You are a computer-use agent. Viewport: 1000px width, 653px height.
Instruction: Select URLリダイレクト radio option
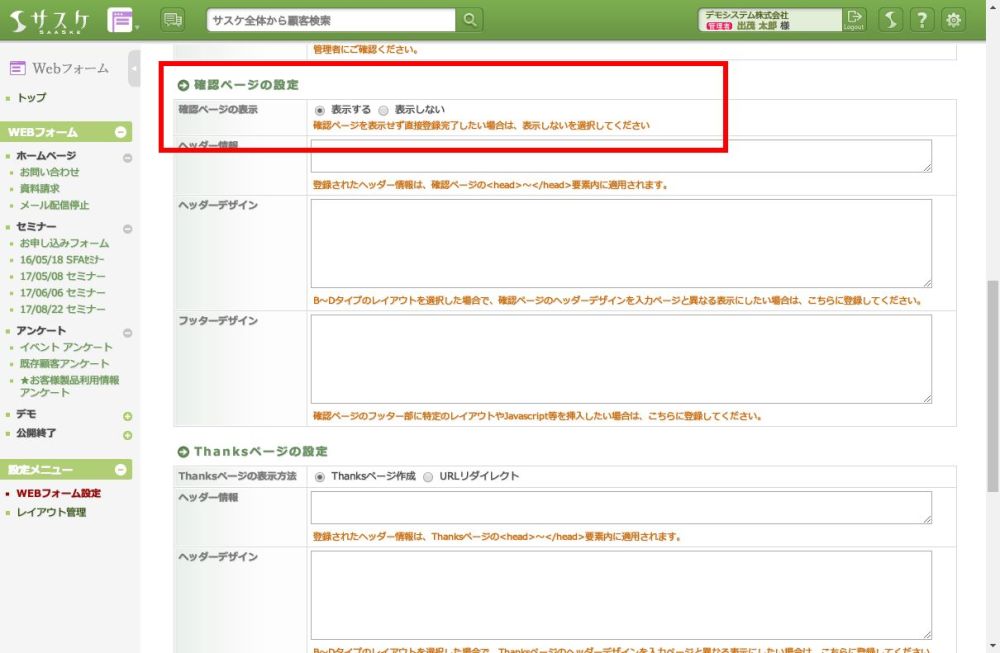point(428,477)
